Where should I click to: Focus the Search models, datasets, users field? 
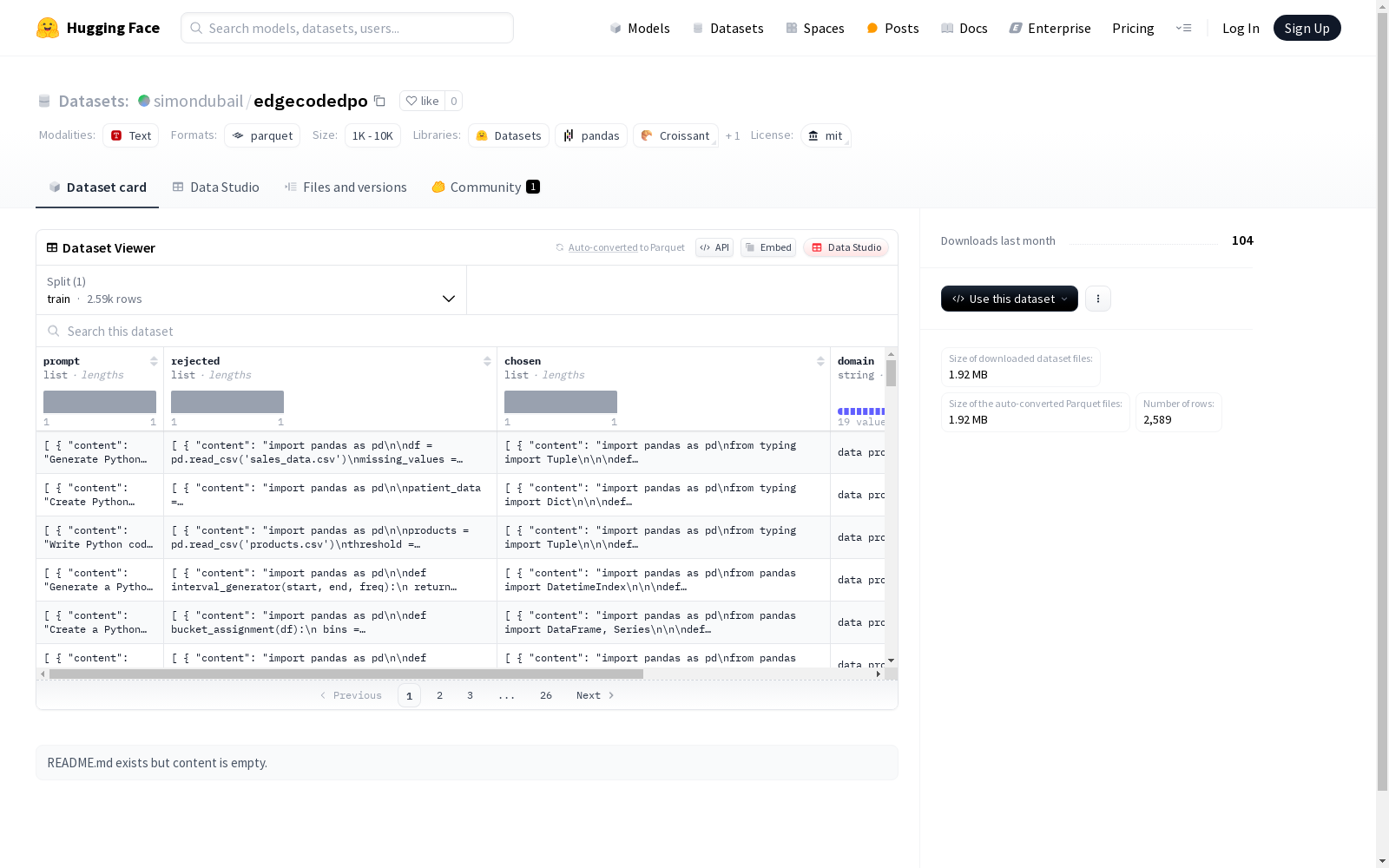(347, 28)
